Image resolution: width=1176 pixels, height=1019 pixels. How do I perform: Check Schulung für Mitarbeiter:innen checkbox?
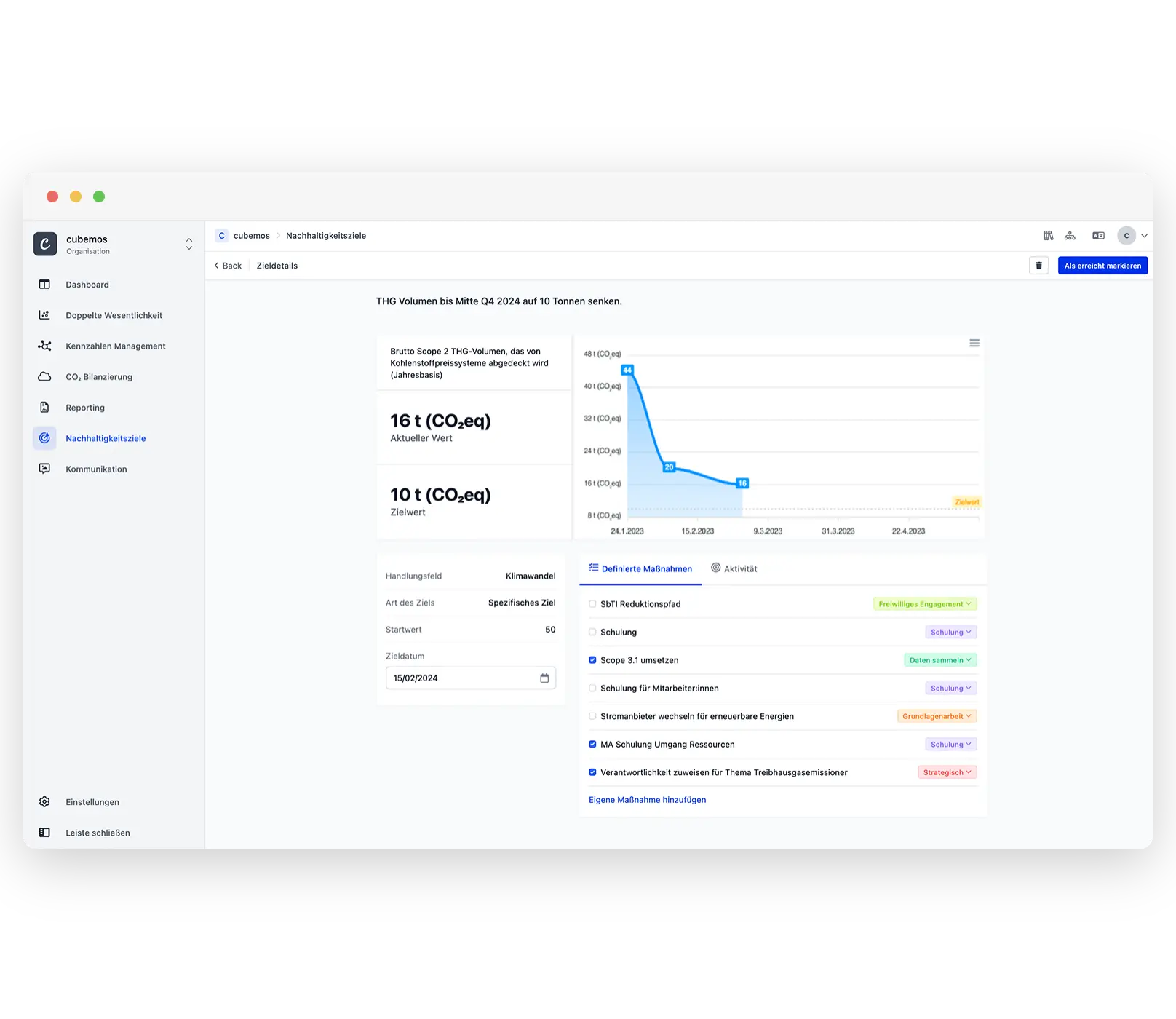click(x=592, y=688)
